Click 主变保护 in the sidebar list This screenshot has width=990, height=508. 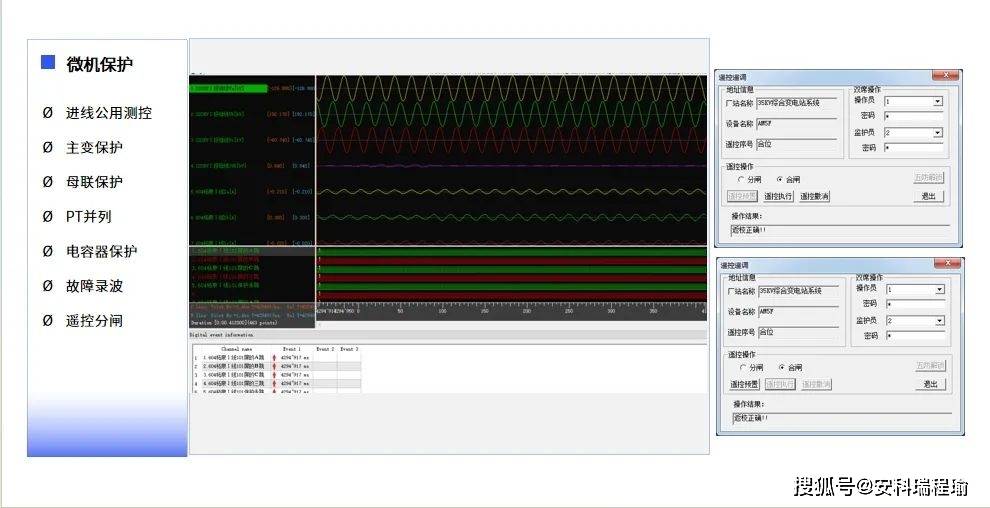94,148
